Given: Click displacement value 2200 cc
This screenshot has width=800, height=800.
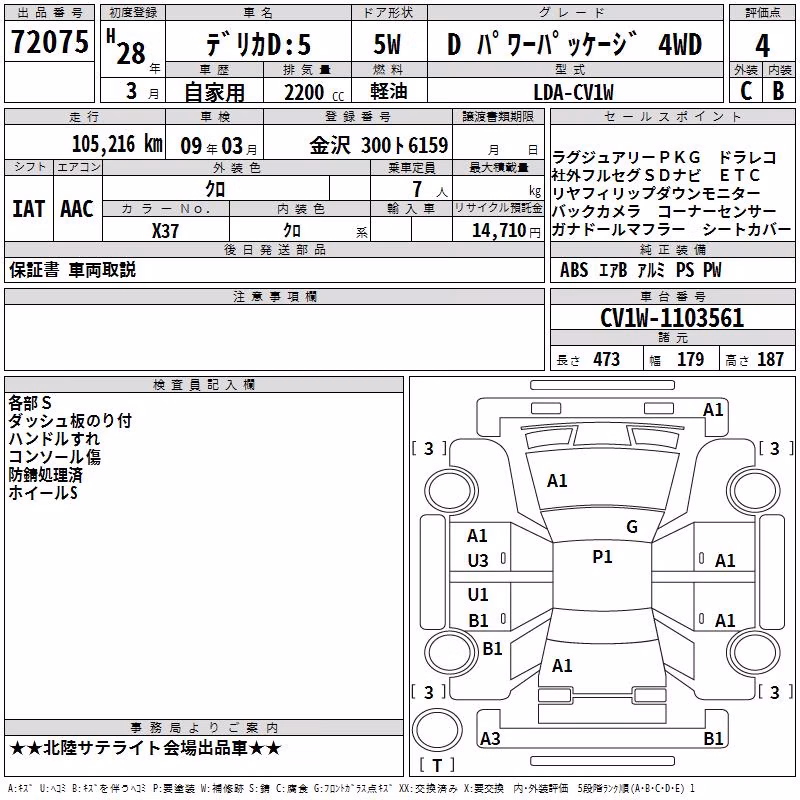Looking at the screenshot, I should (x=314, y=92).
